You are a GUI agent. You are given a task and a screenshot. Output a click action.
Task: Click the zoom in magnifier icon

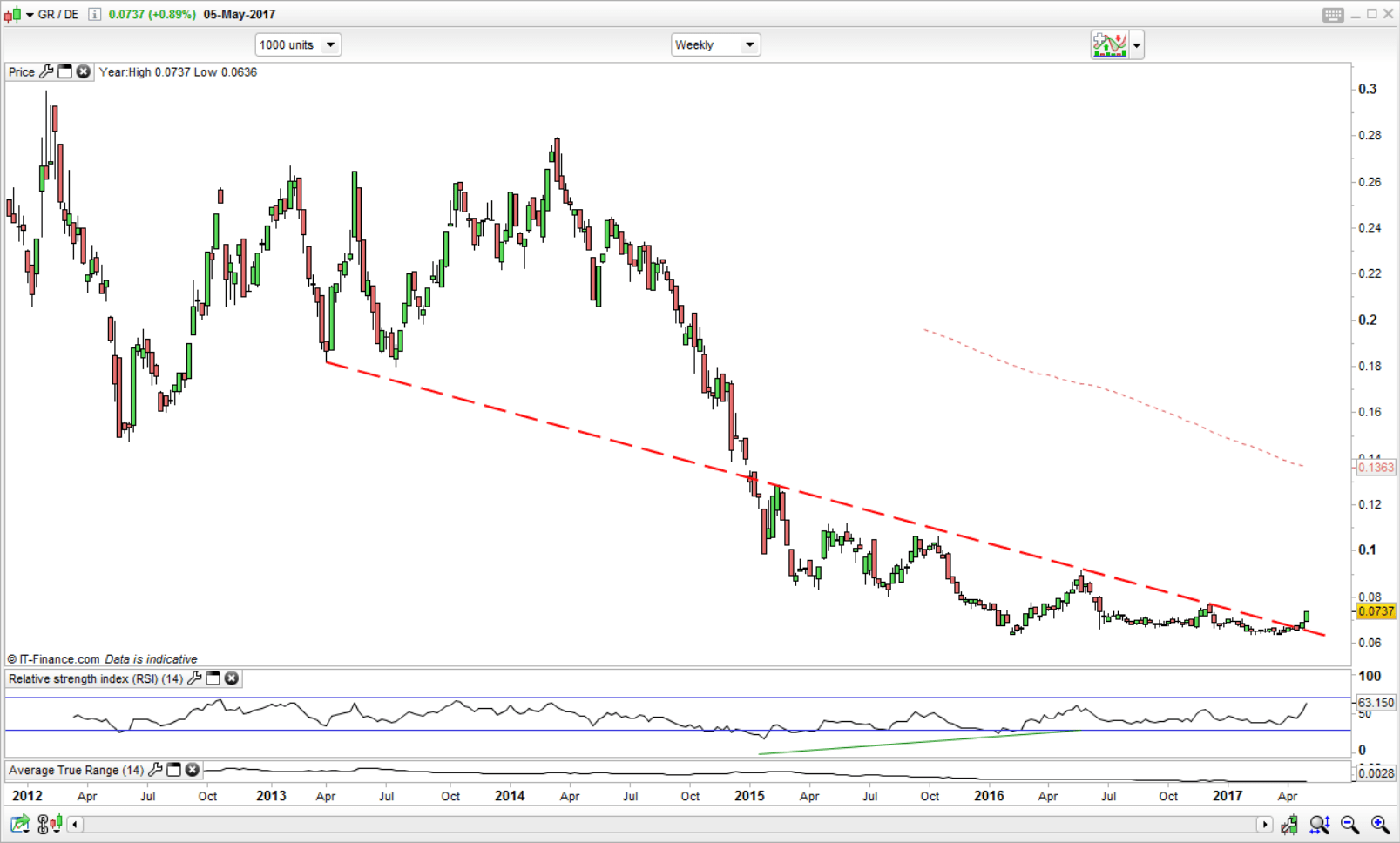[1380, 824]
